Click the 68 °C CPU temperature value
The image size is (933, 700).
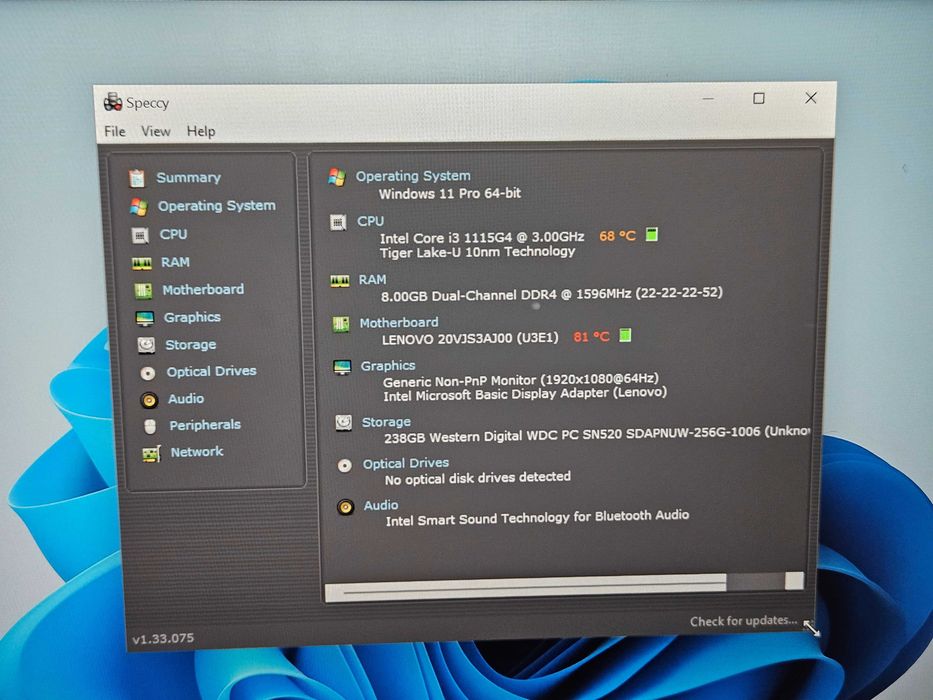(617, 236)
